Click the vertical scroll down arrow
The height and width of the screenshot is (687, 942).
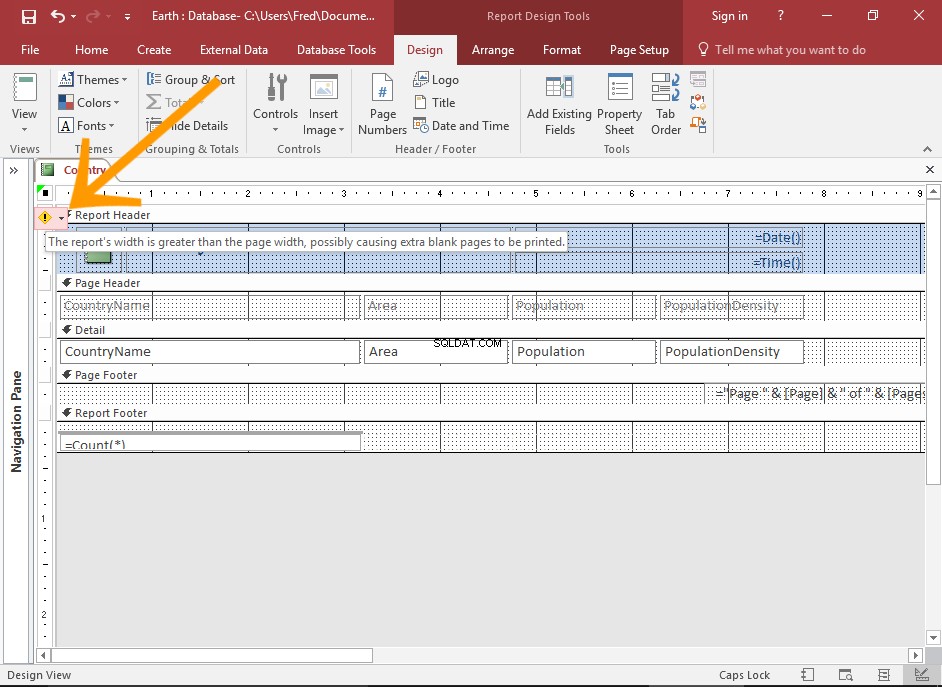coord(932,638)
